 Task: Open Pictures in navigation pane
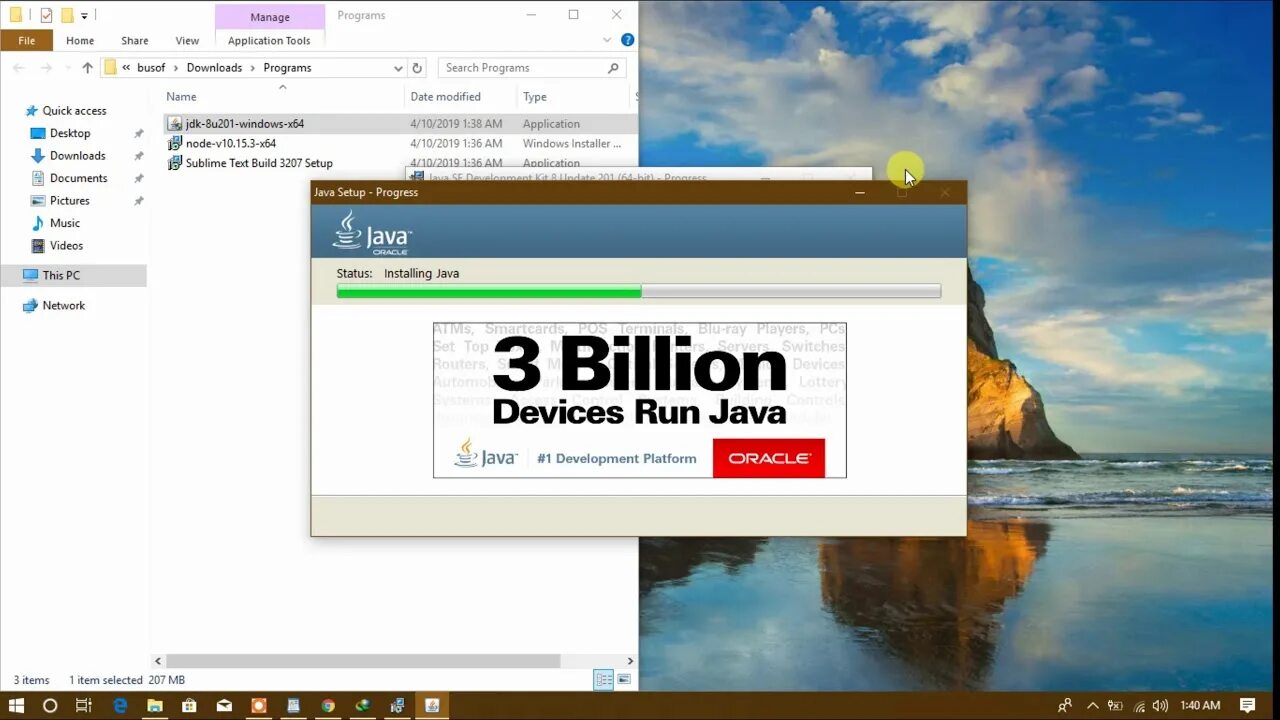(x=69, y=201)
